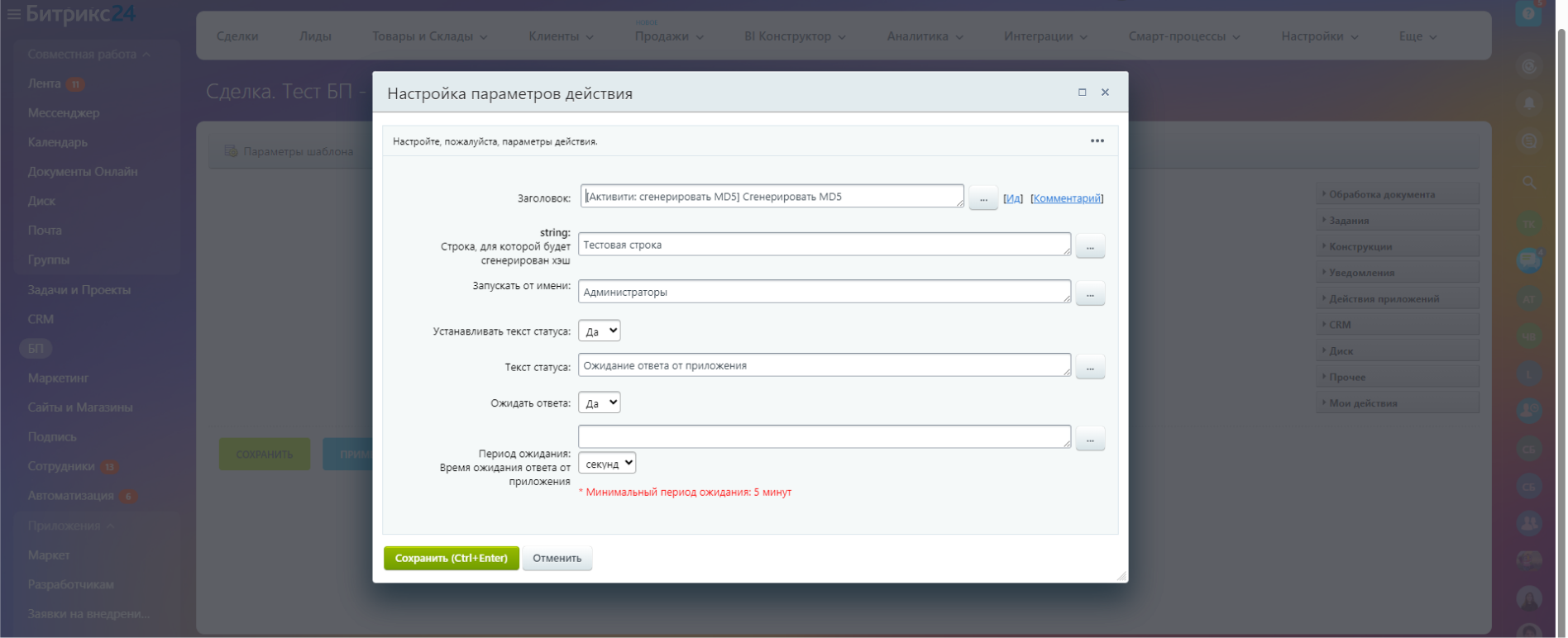1568x638 pixels.
Task: Open value picker for Период ожидания field
Action: [x=1090, y=439]
